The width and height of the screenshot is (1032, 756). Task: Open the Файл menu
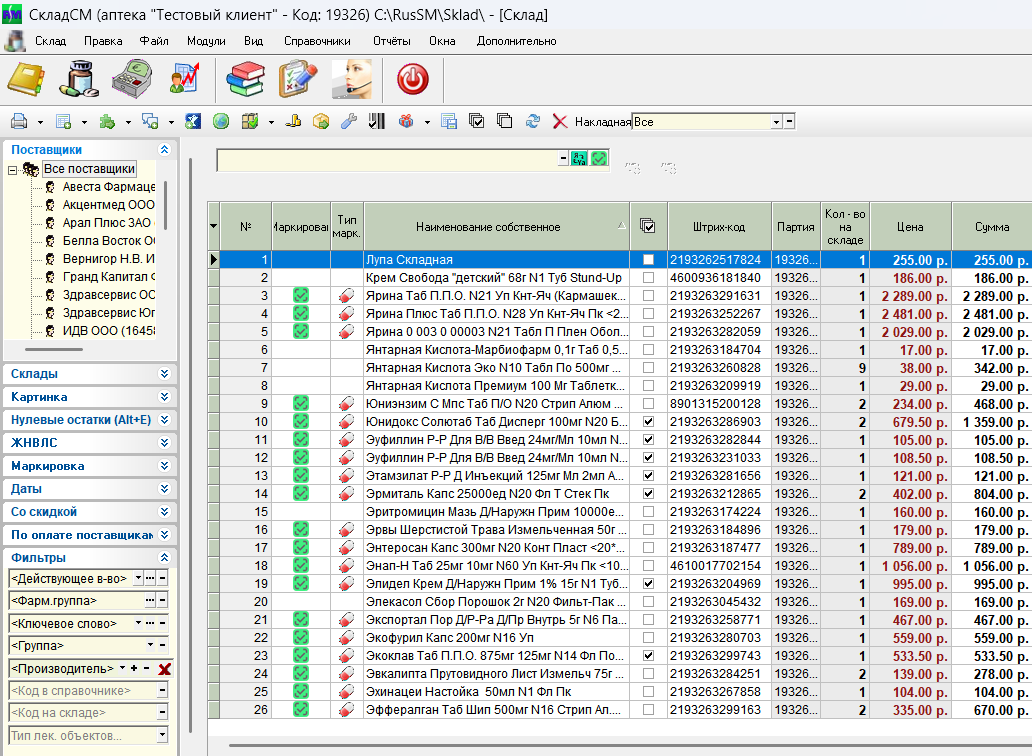[154, 41]
